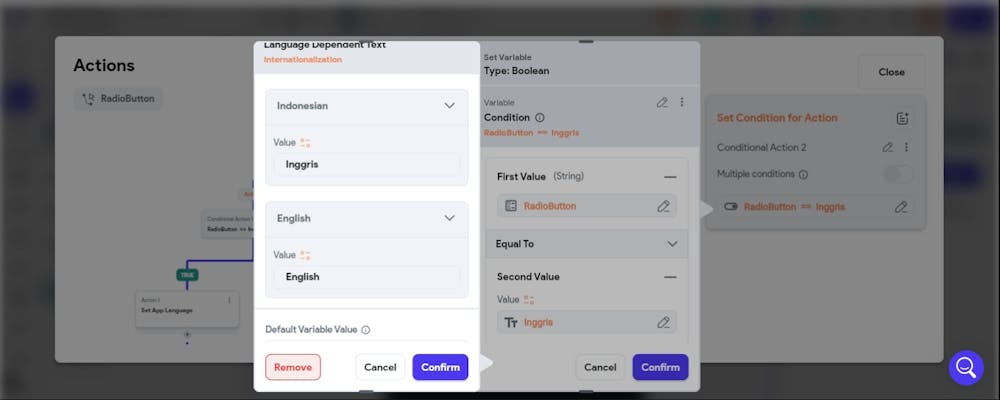Click the variable icon beside Indonesian Value label
Viewport: 1000px width, 400px height.
coord(306,143)
